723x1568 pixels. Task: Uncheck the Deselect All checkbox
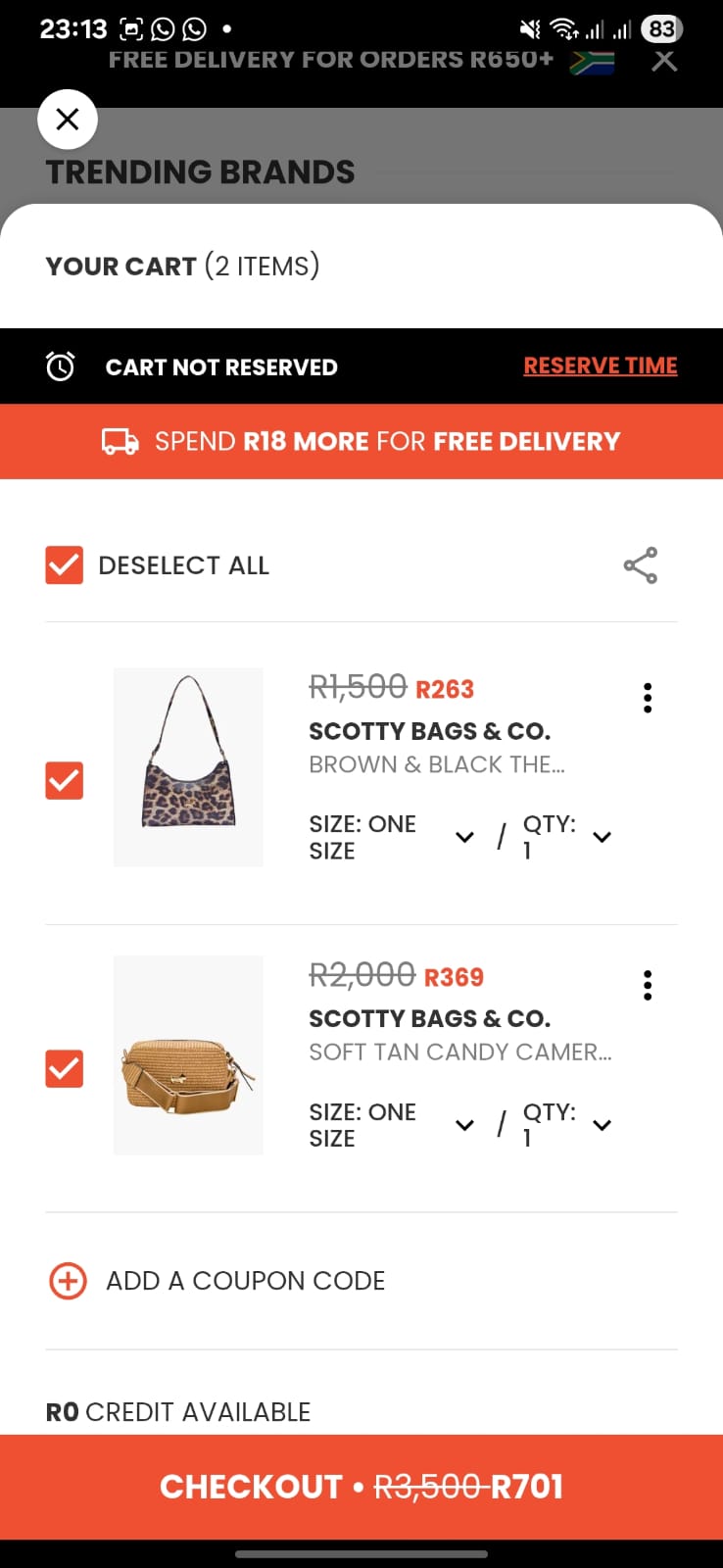pyautogui.click(x=65, y=565)
